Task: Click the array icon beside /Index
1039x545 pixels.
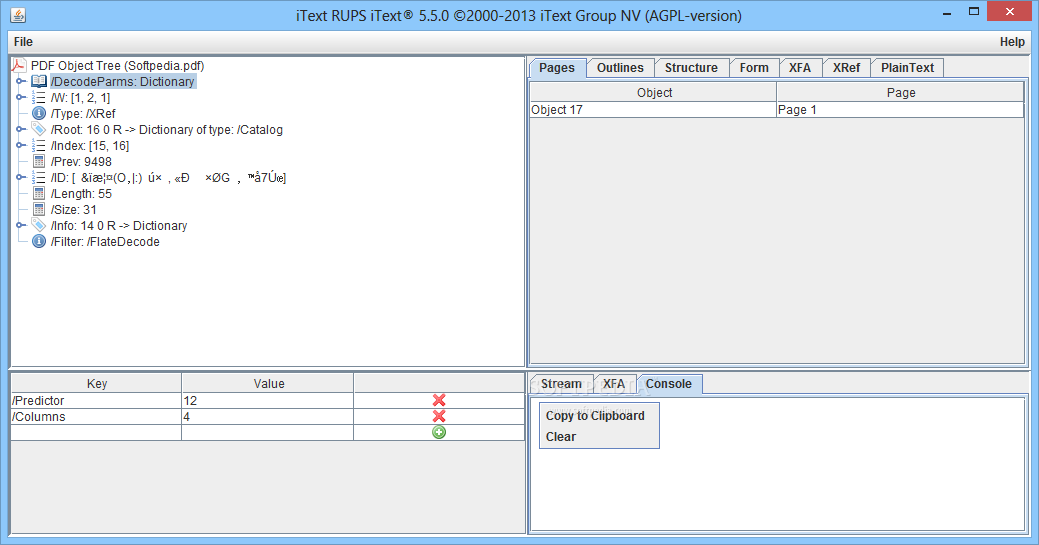Action: [39, 145]
